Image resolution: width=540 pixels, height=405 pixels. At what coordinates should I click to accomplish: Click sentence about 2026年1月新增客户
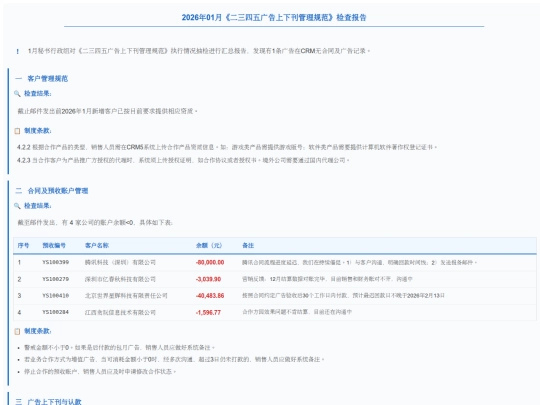[107, 111]
